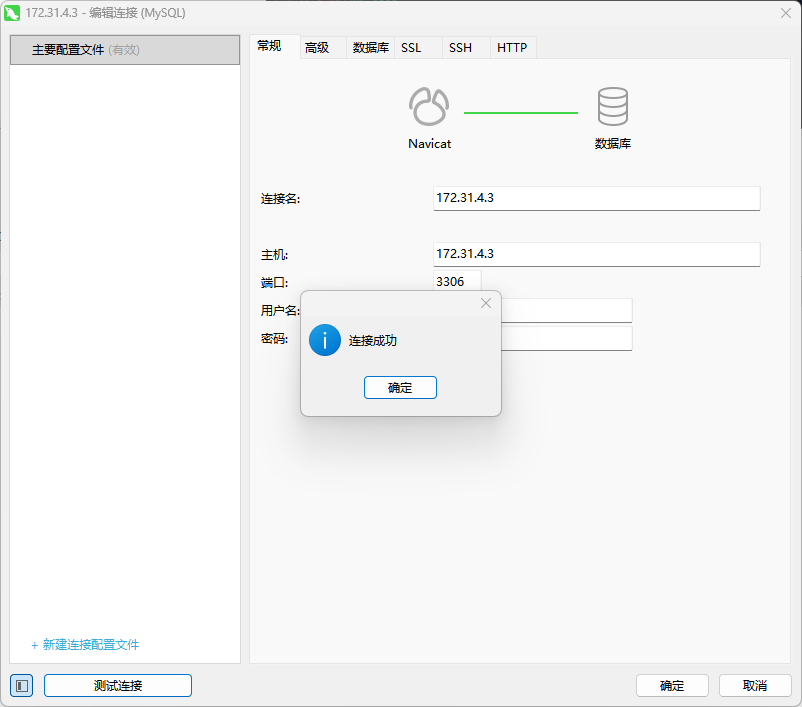
Task: Click the 端口 field showing 3306
Action: [457, 282]
